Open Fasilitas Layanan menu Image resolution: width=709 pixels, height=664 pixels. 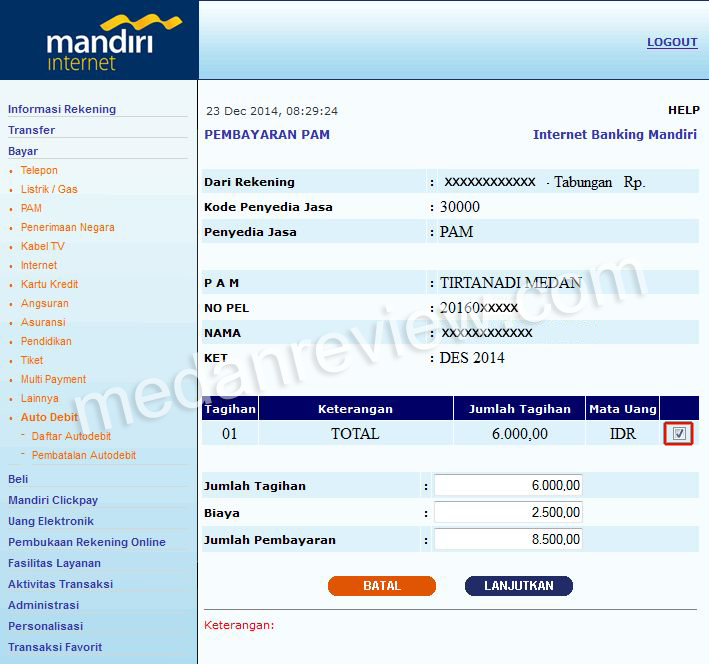[54, 563]
